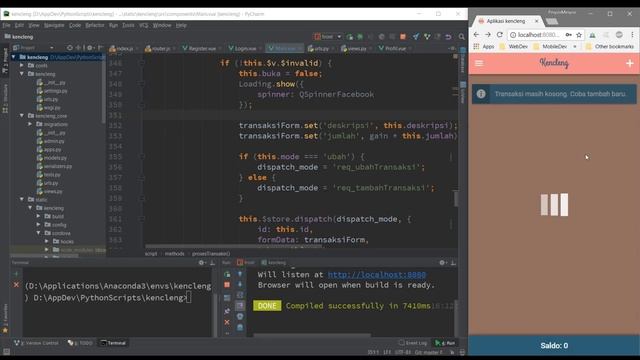Viewport: 640px width, 360px height.
Task: Collapse the kencleng root project folder
Action: tap(14, 57)
